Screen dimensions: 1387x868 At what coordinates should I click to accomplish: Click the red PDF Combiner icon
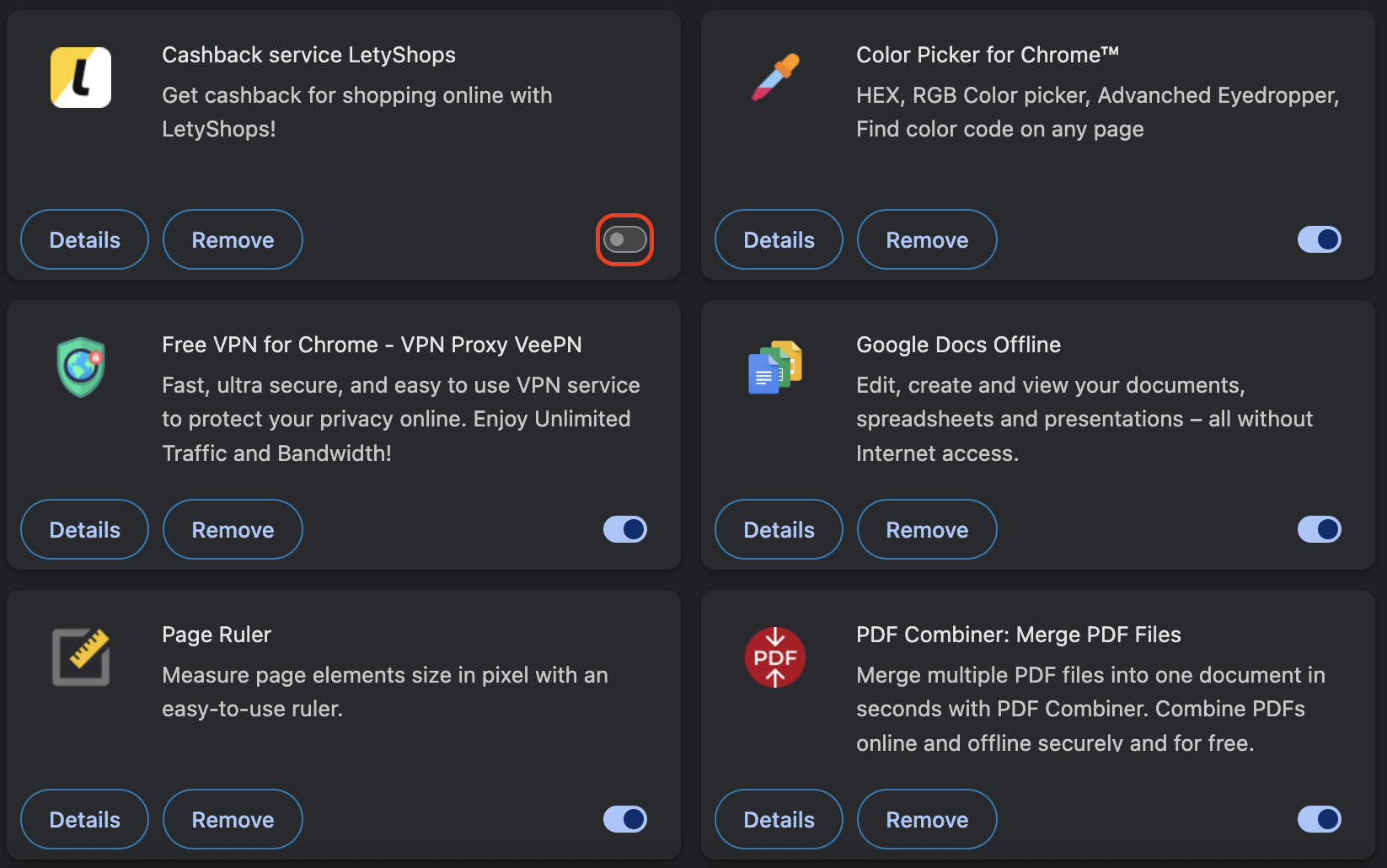tap(775, 657)
